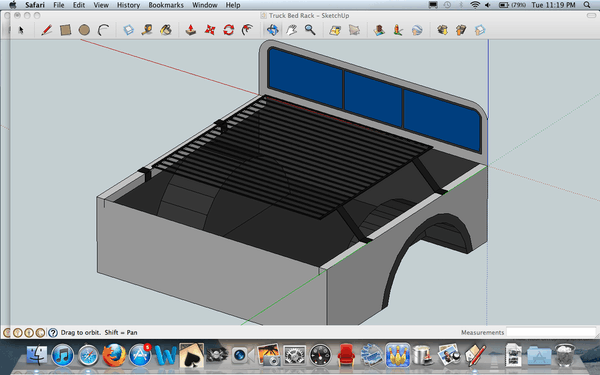Select the Line pencil tool
The height and width of the screenshot is (375, 600).
pyautogui.click(x=46, y=30)
